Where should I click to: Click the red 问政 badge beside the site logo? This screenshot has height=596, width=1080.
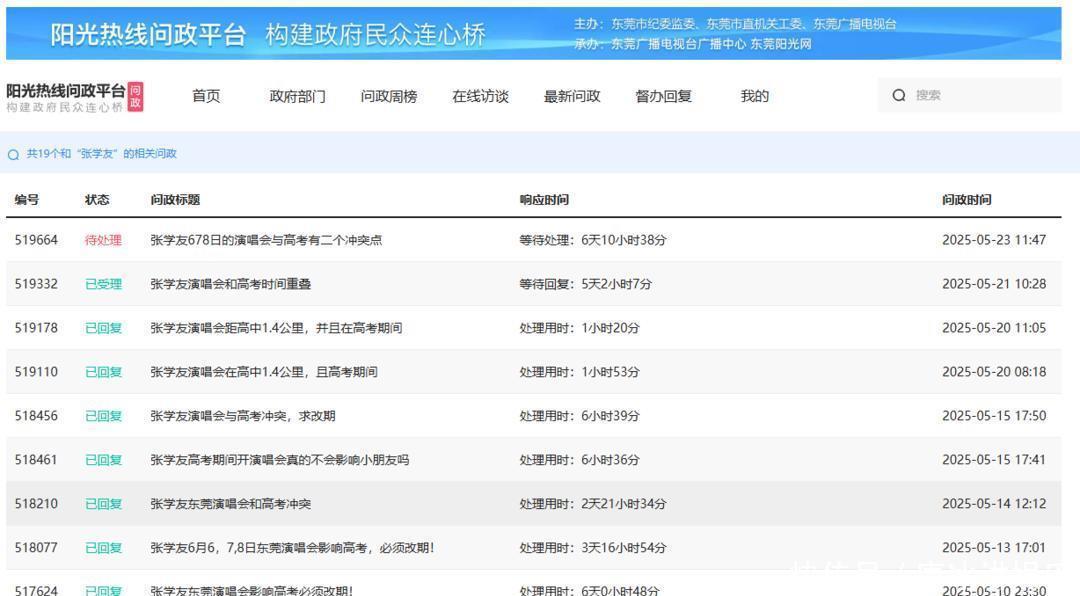[134, 99]
